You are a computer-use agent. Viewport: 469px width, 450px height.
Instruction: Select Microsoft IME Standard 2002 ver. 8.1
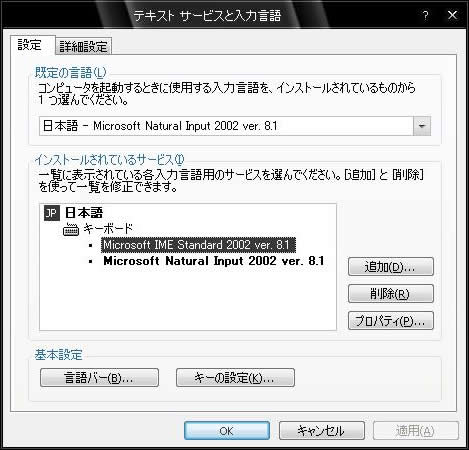point(198,245)
